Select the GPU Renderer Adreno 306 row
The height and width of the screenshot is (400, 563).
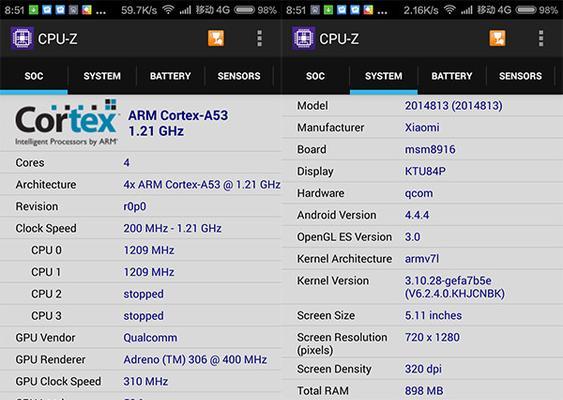[141, 359]
